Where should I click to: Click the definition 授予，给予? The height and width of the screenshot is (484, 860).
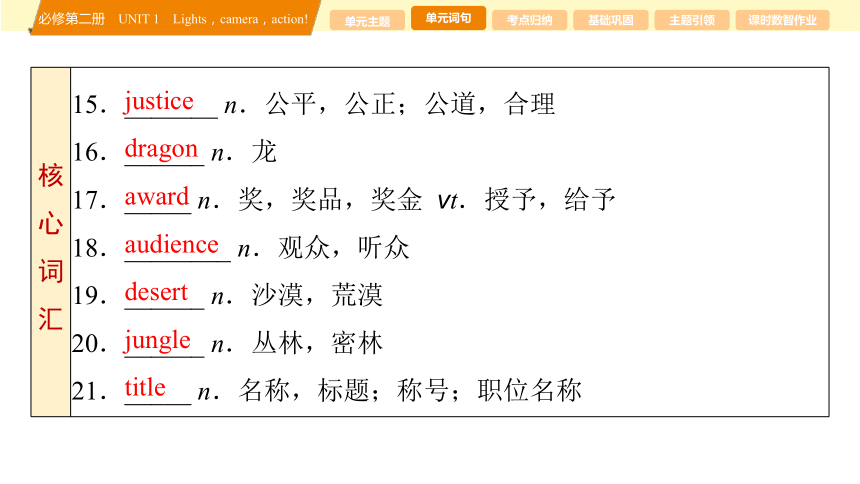[x=550, y=199]
